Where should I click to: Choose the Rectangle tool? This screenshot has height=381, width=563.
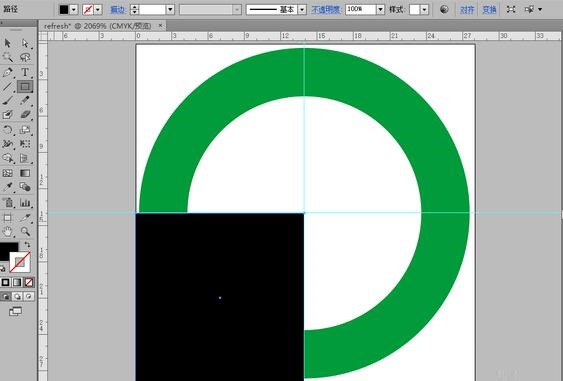[25, 87]
